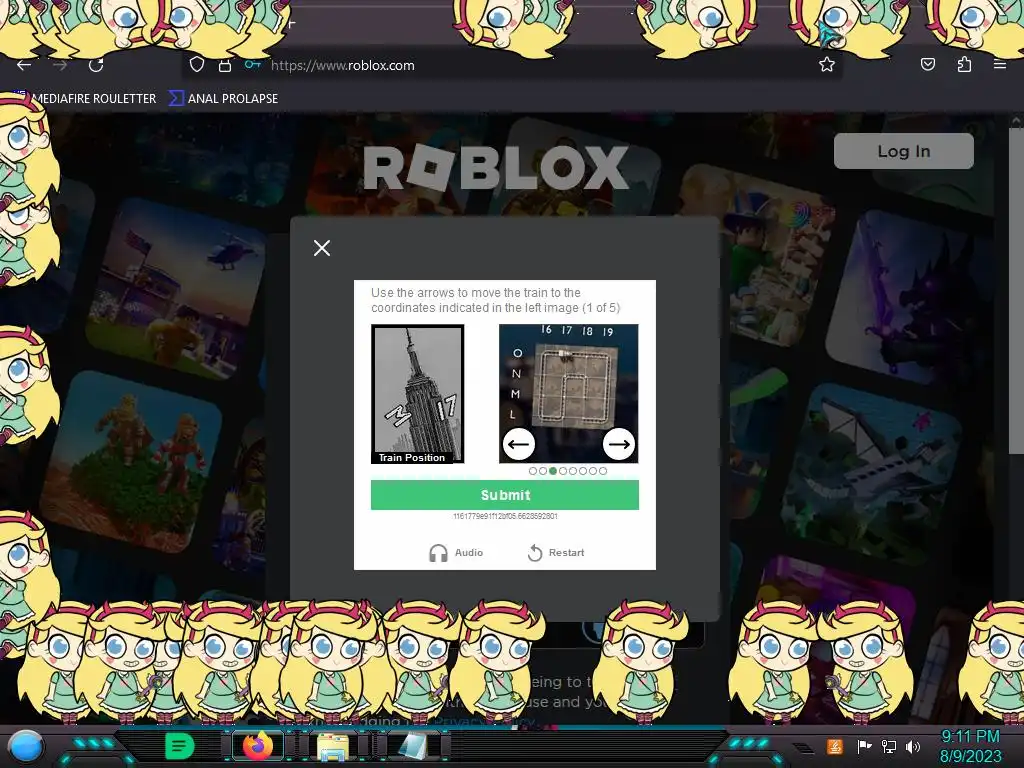The height and width of the screenshot is (768, 1024).
Task: Click the taskbar clock showing 9:11 PM
Action: 970,746
